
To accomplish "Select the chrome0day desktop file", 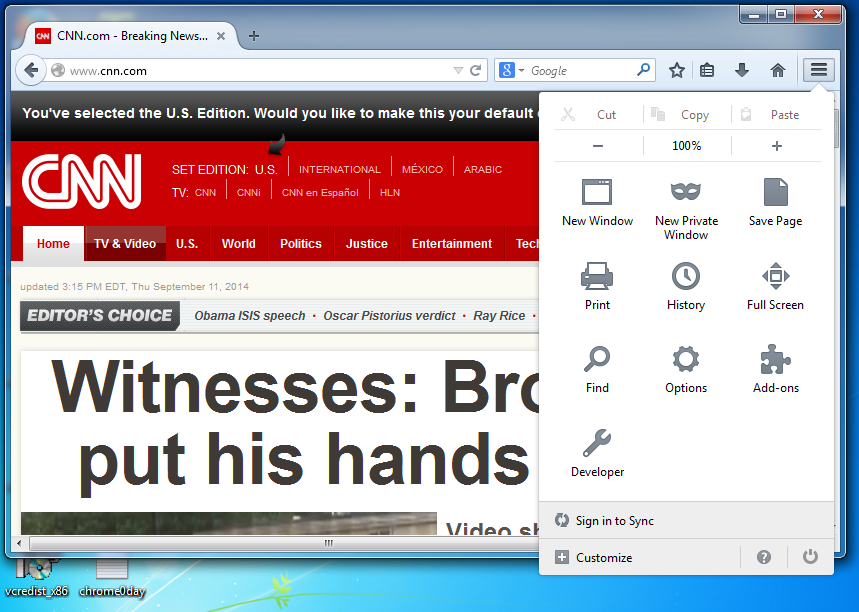I will [x=112, y=579].
